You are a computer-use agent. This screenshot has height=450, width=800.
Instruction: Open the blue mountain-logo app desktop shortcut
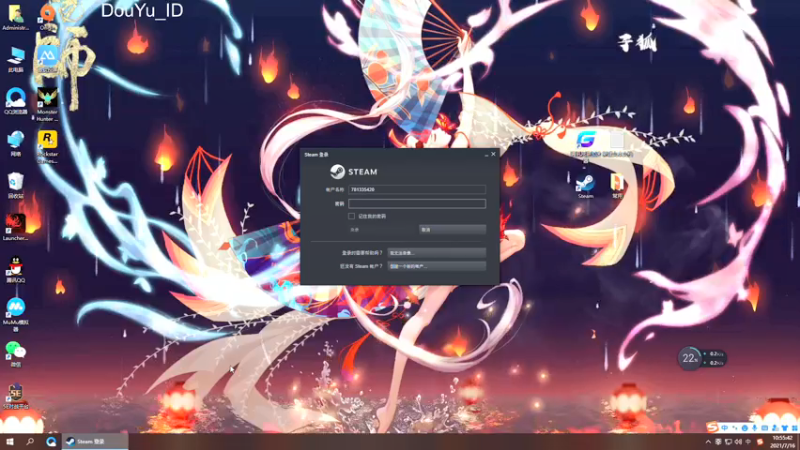47,59
